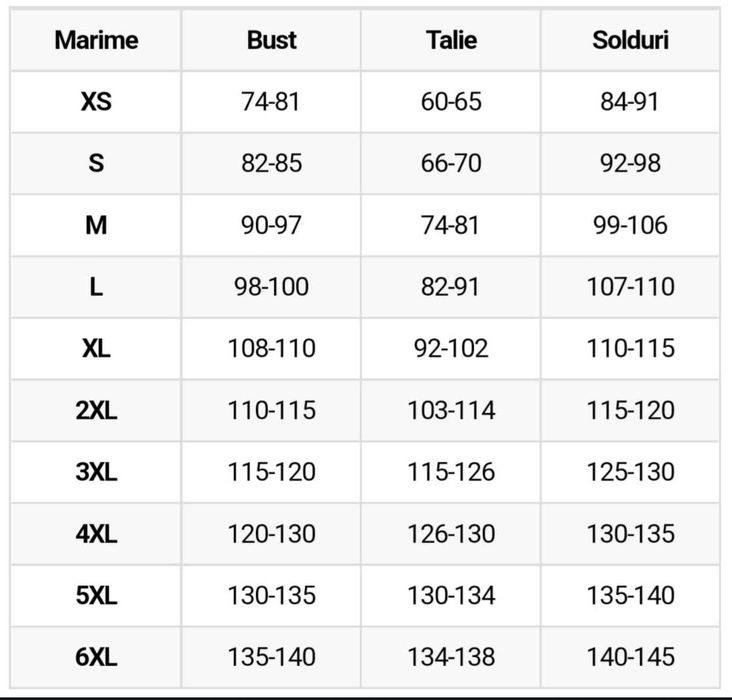Click the 66-70 waist value for S
This screenshot has height=700, width=732.
[451, 164]
